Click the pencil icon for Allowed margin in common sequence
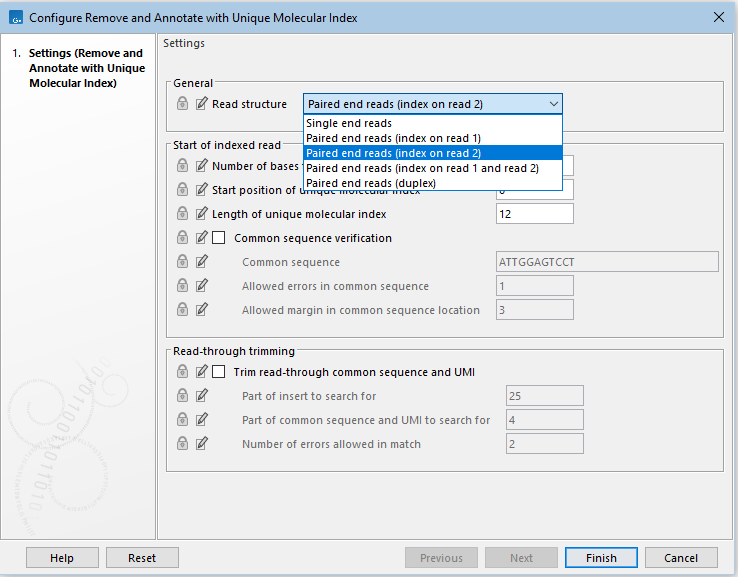 point(201,310)
